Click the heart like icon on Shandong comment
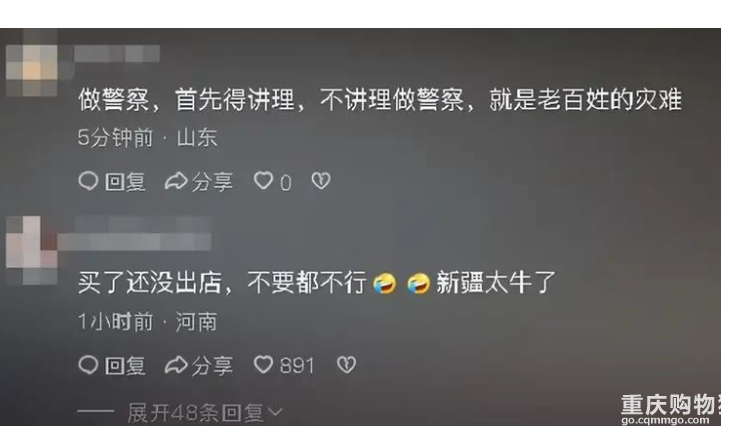 [x=263, y=181]
